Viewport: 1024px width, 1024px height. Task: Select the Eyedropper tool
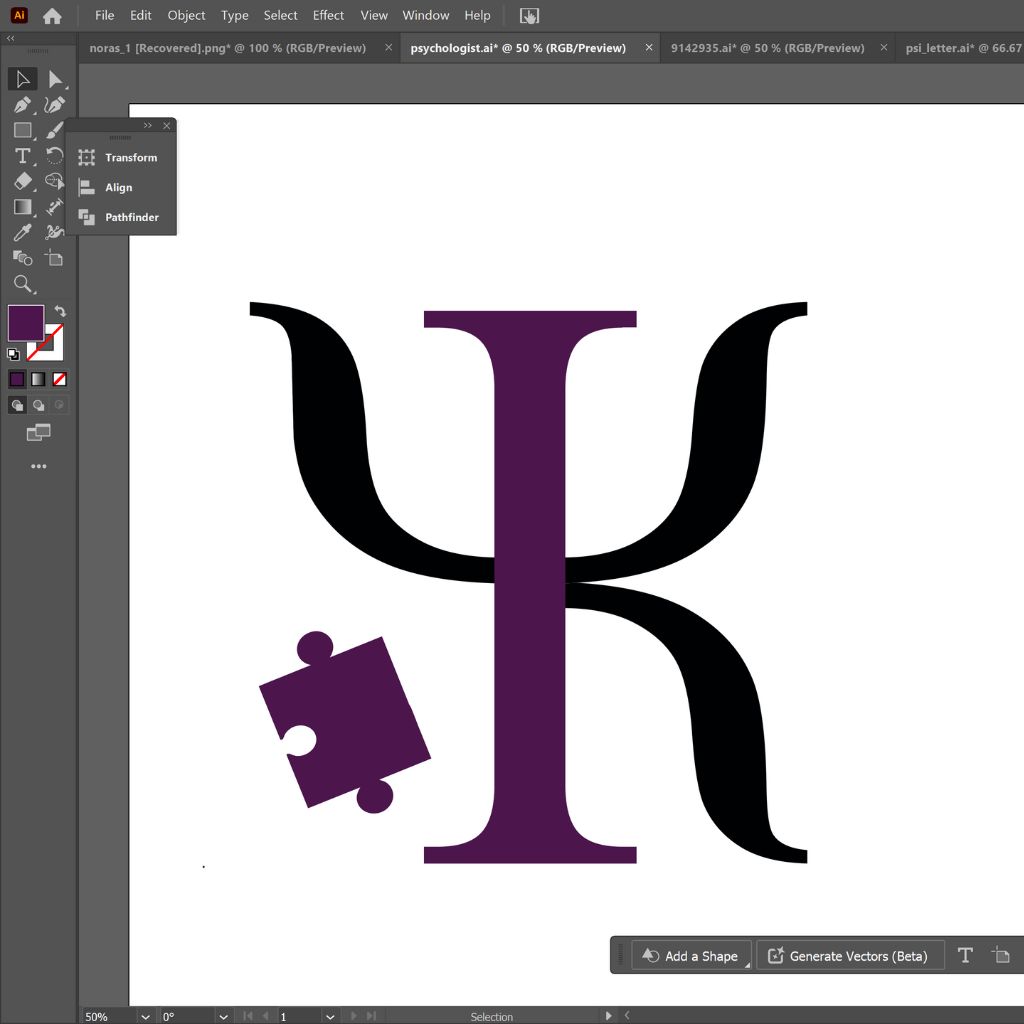tap(22, 233)
